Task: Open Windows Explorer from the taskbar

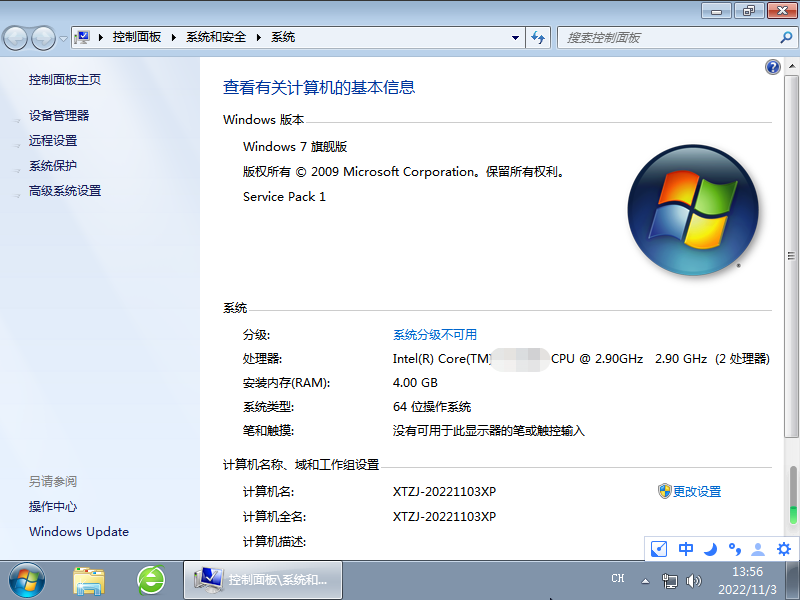Action: pyautogui.click(x=89, y=580)
